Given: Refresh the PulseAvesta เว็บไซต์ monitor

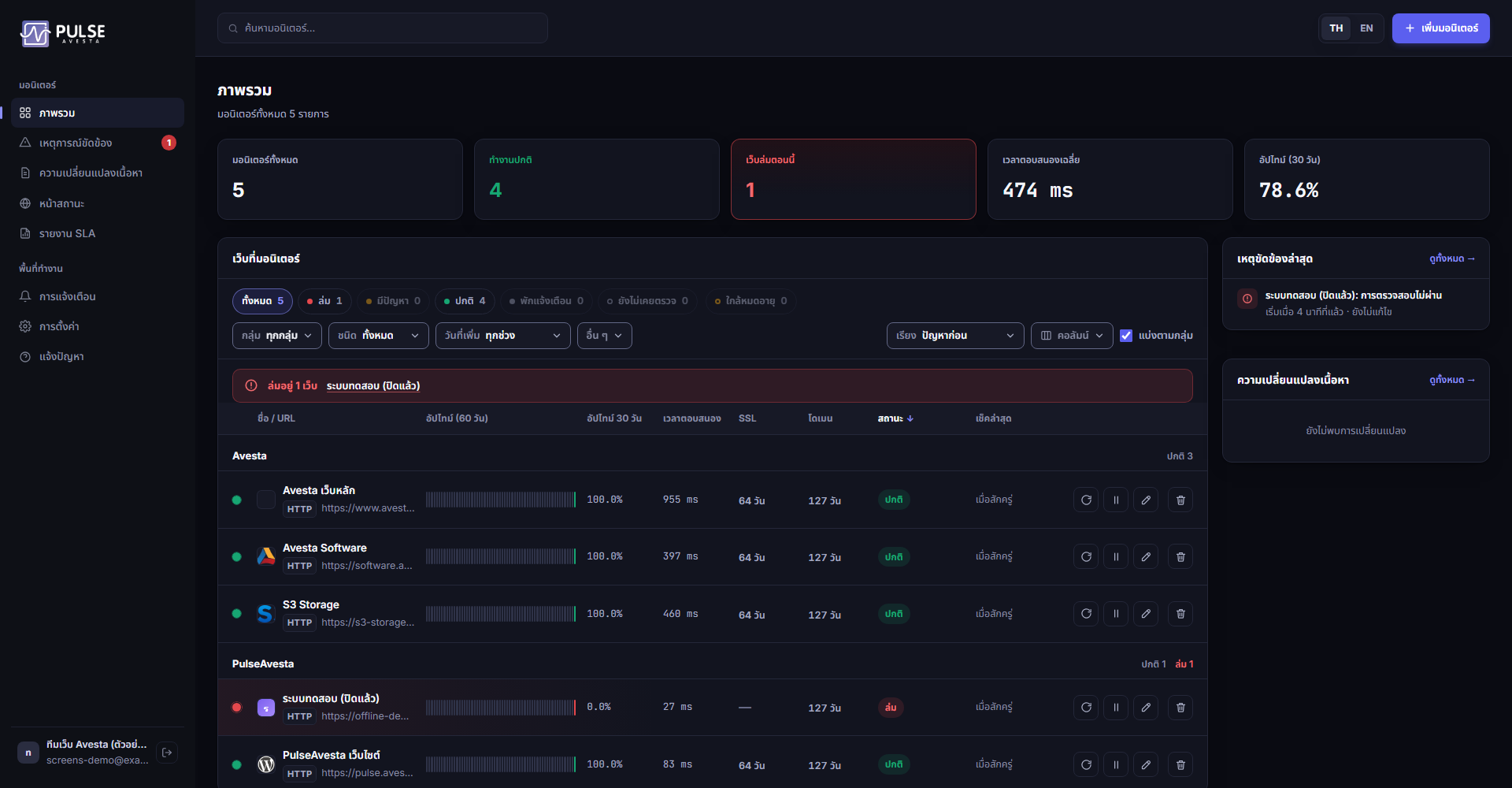Looking at the screenshot, I should pos(1086,764).
